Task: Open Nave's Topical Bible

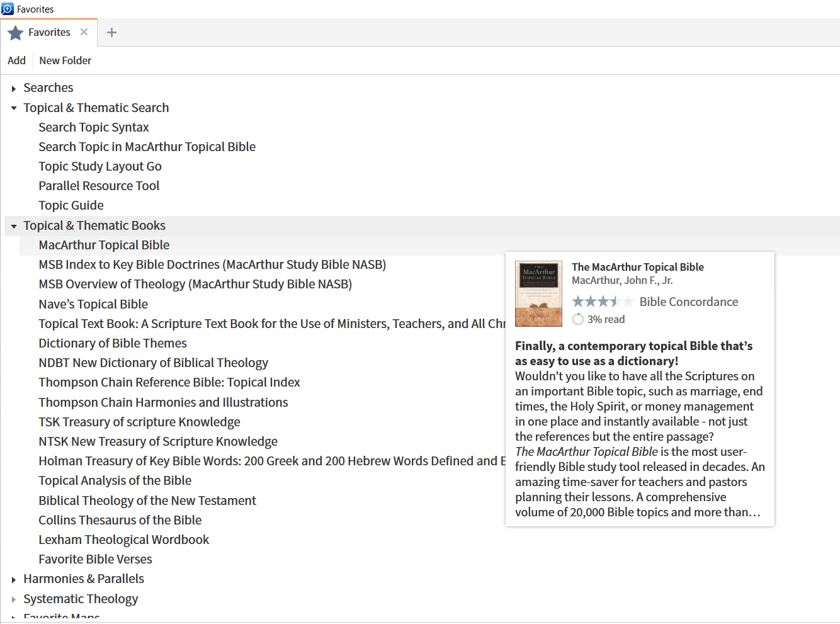Action: (x=93, y=304)
